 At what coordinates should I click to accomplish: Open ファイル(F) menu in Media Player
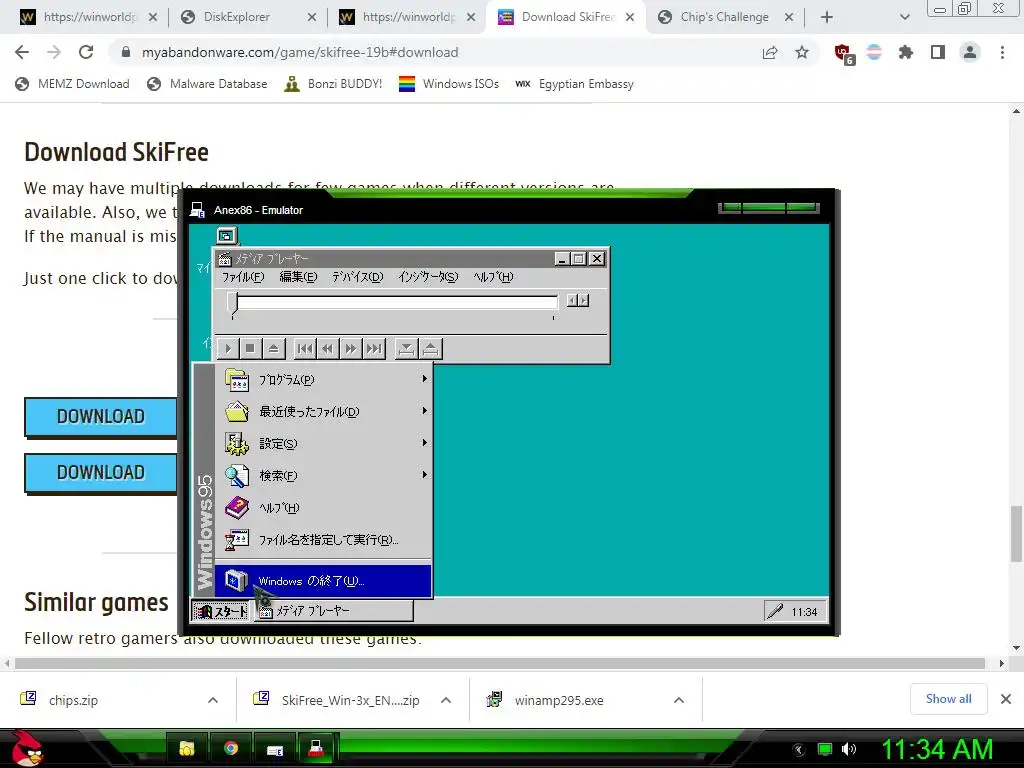pyautogui.click(x=243, y=277)
